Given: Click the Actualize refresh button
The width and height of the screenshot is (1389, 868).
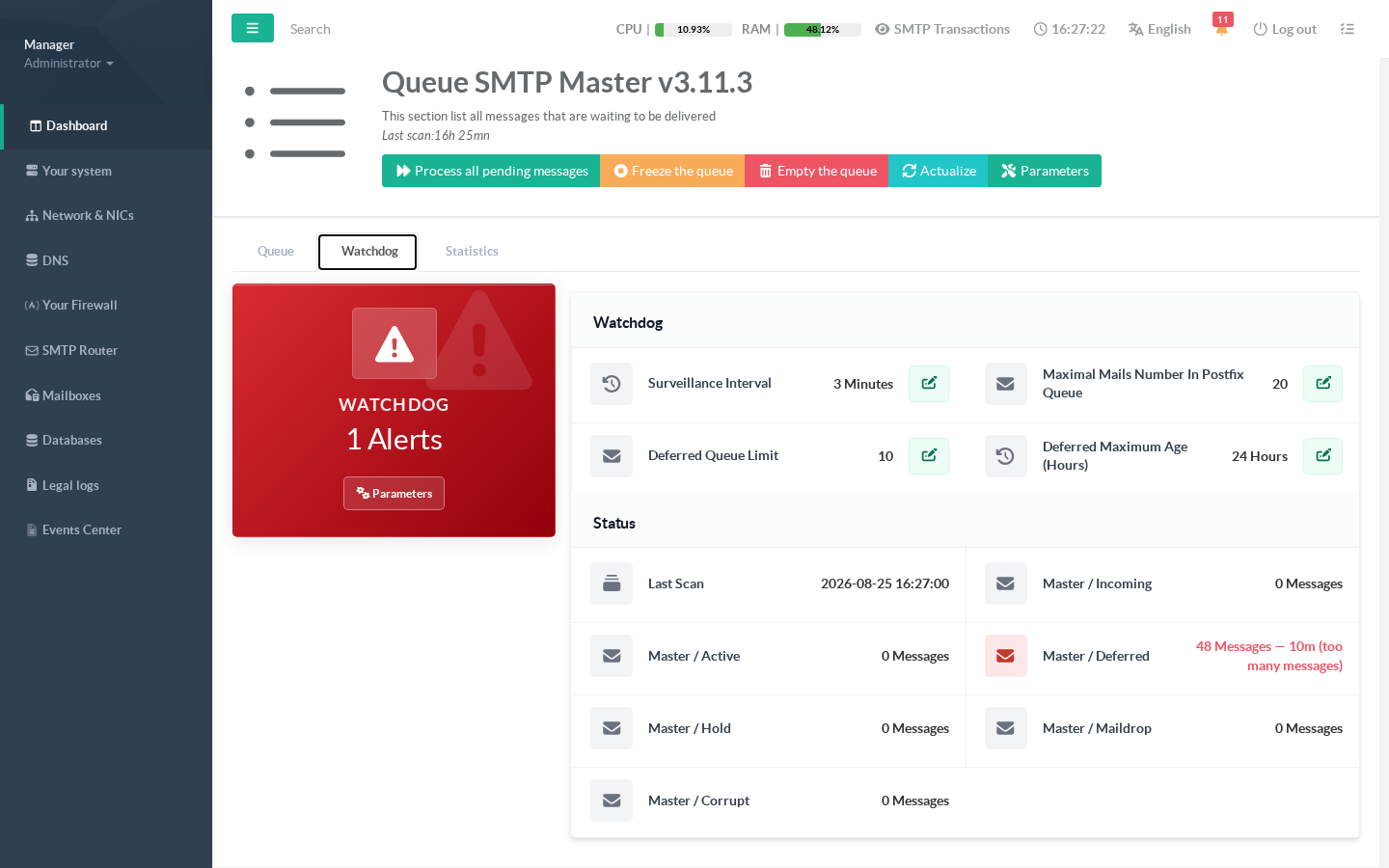Looking at the screenshot, I should (939, 171).
